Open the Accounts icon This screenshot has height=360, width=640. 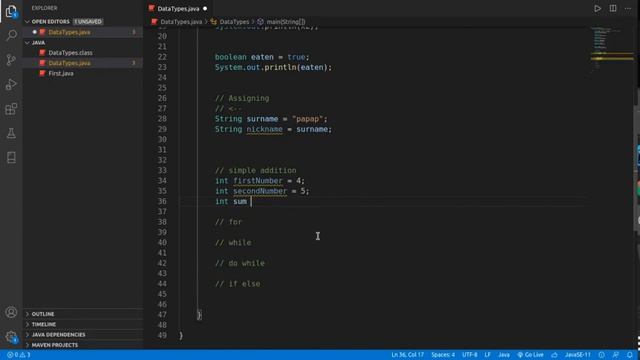(11, 312)
